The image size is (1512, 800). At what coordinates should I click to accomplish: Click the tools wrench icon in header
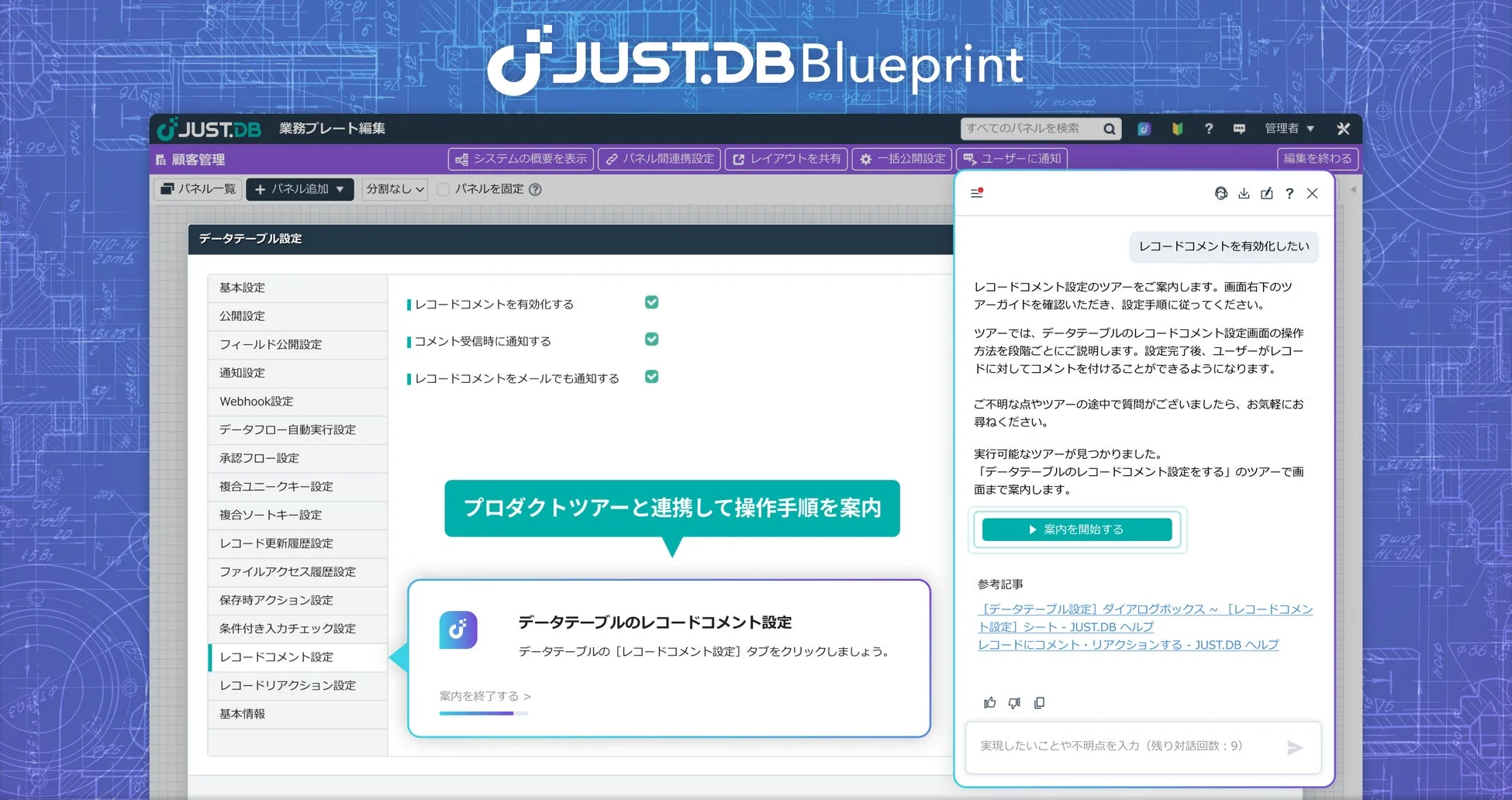pos(1344,129)
